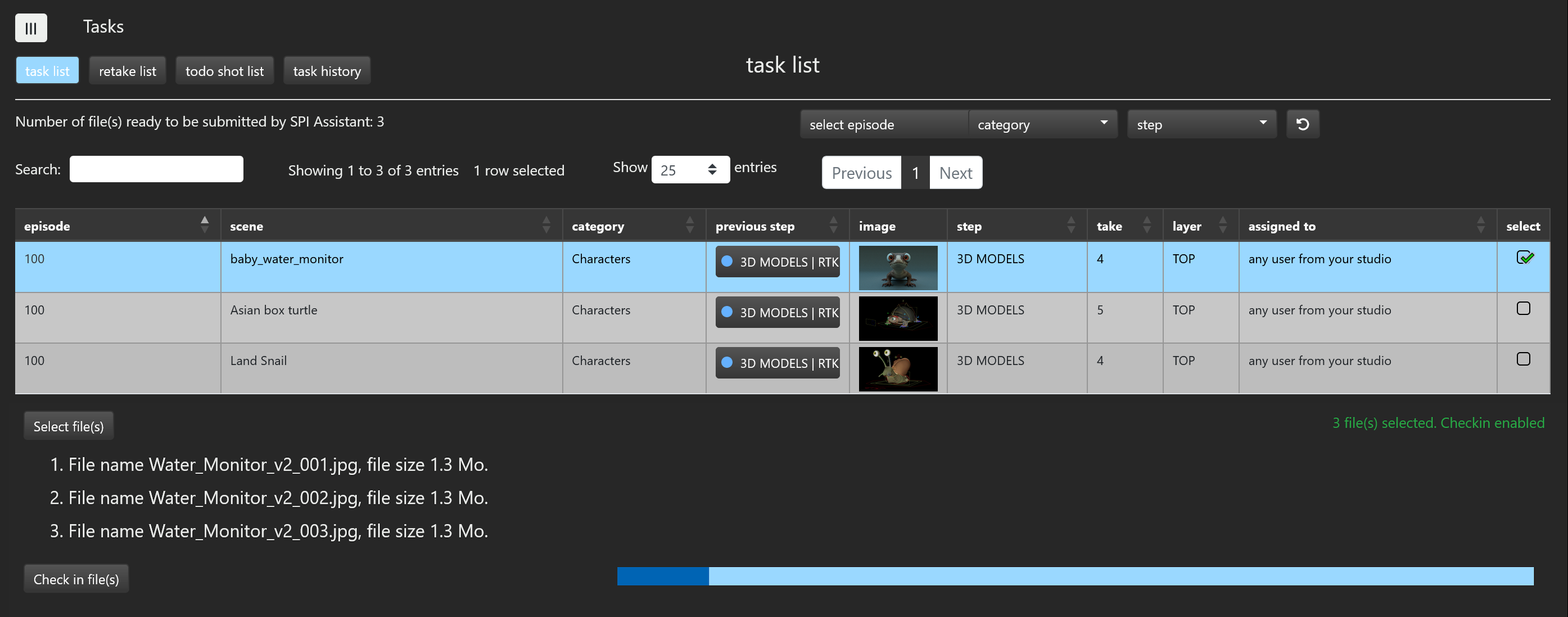Sort by the assigned to column arrows
Screen dimensions: 1568x617
pyautogui.click(x=1480, y=225)
